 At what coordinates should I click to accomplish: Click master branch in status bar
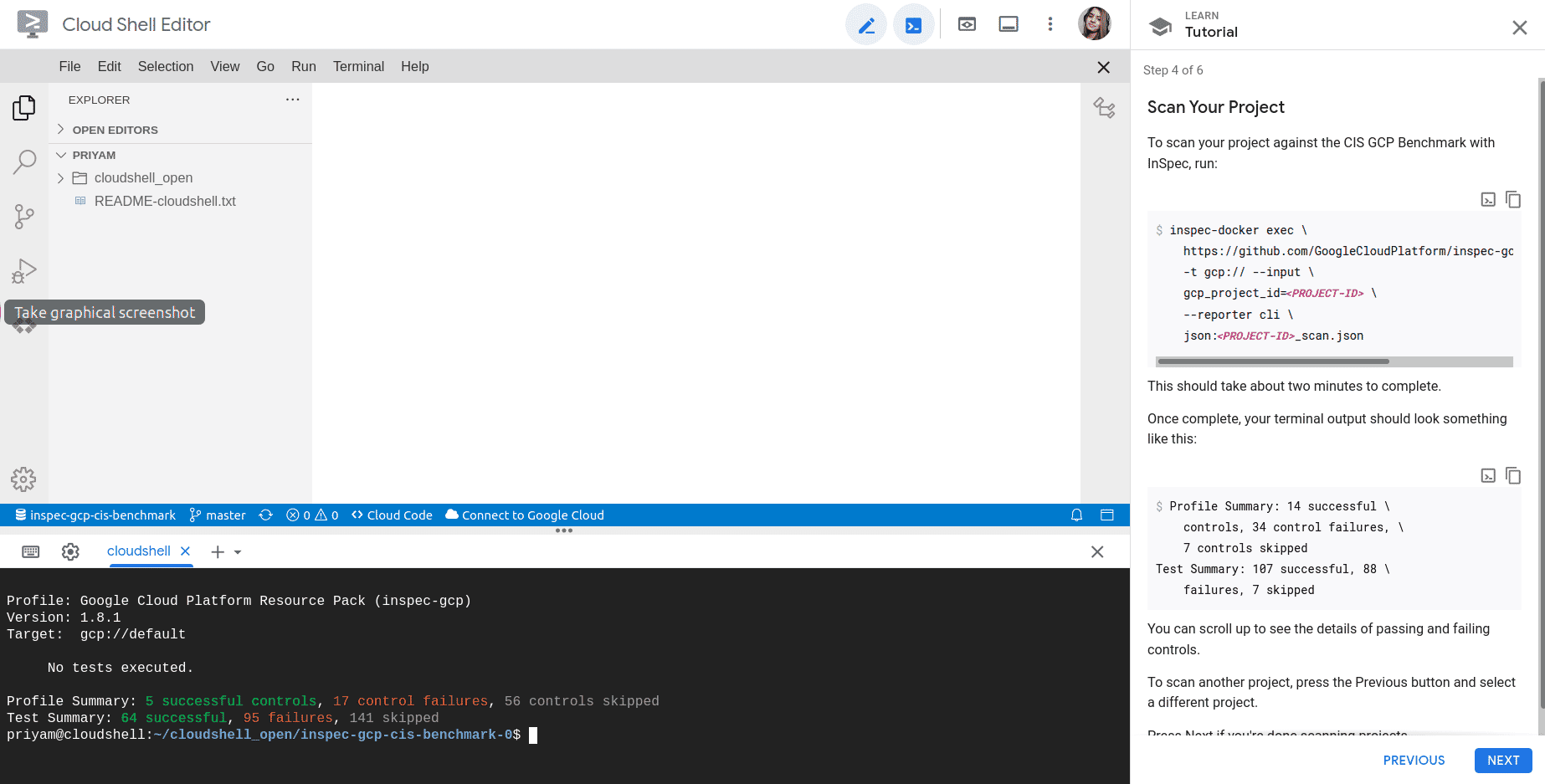pos(218,515)
